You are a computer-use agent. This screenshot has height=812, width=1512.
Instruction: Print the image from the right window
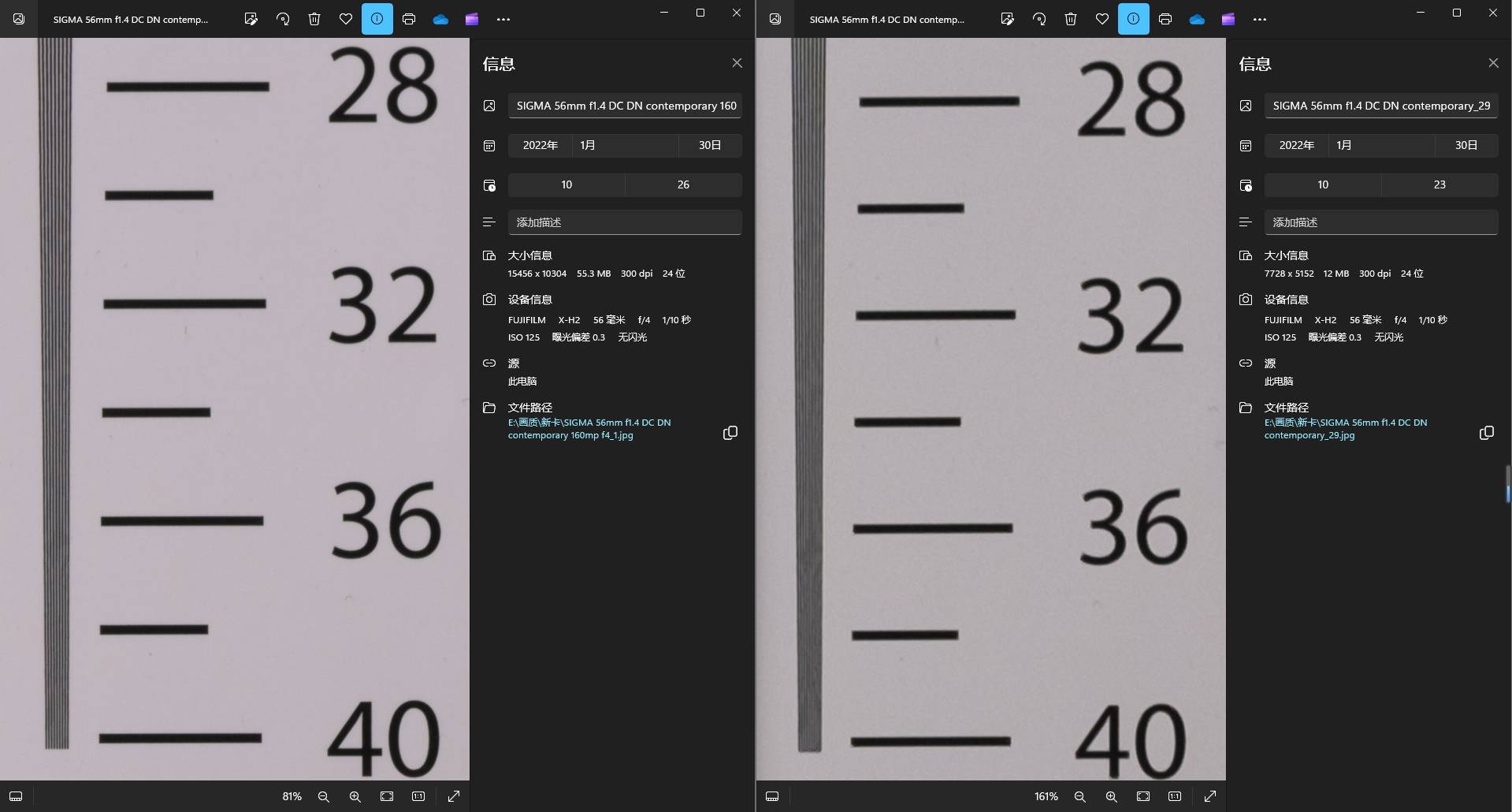pyautogui.click(x=1165, y=19)
